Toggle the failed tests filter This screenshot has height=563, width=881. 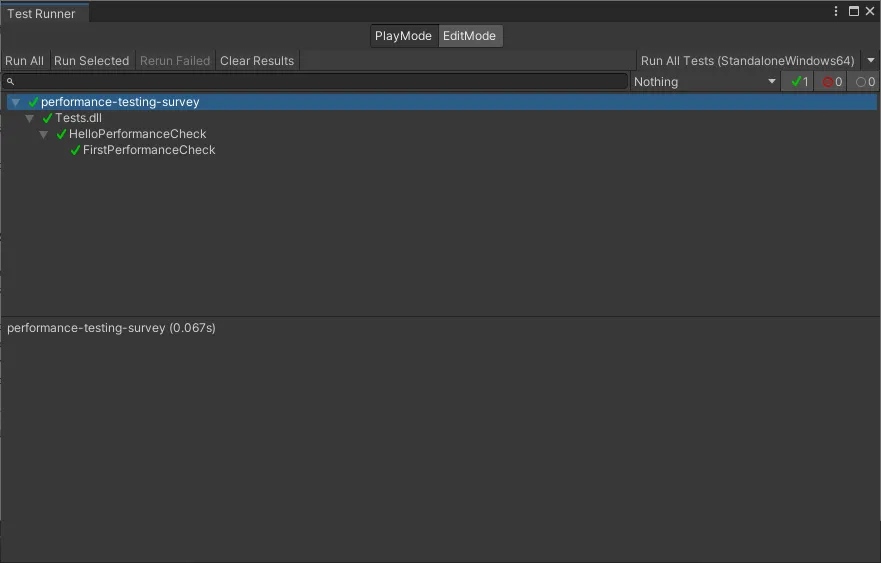[x=832, y=82]
